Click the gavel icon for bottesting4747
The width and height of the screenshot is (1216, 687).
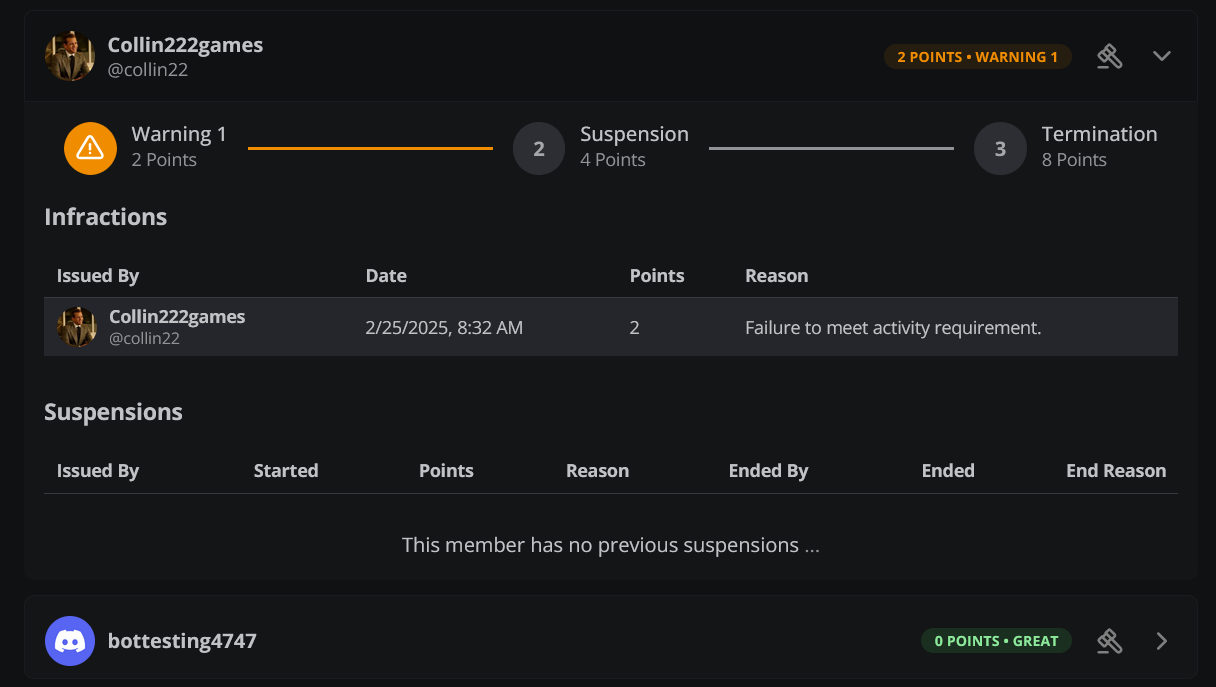pyautogui.click(x=1109, y=641)
